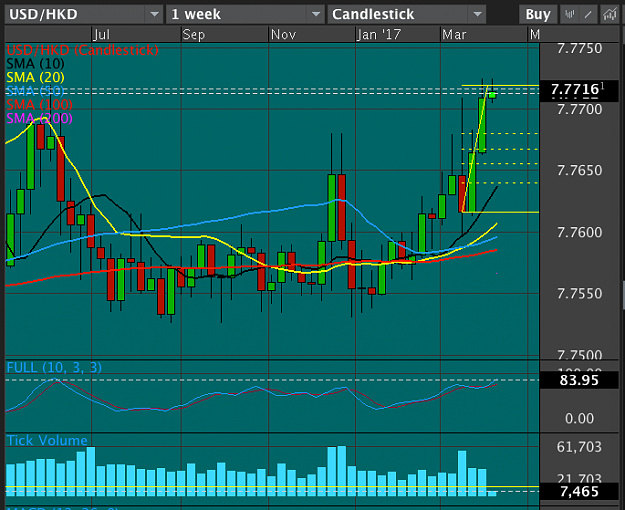Click the 0.00 stochastic axis label
Viewport: 625px width, 510px height.
tap(579, 418)
